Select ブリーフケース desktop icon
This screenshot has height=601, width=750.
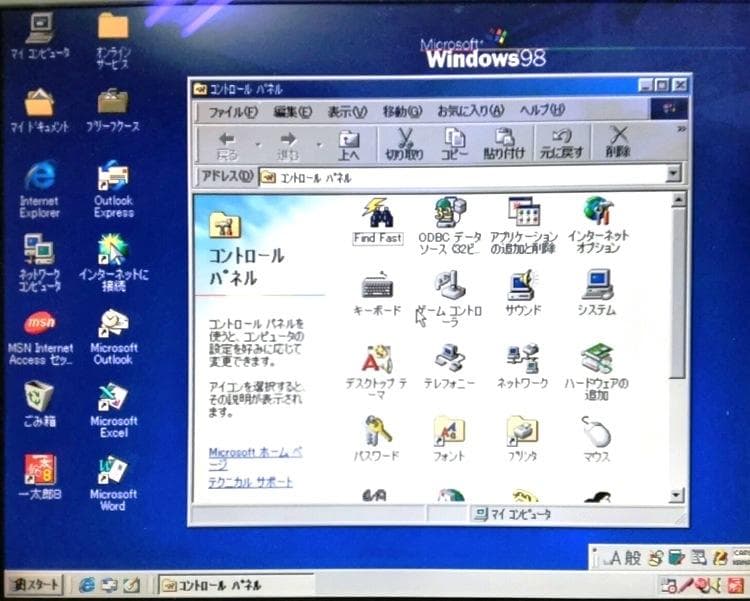click(113, 110)
